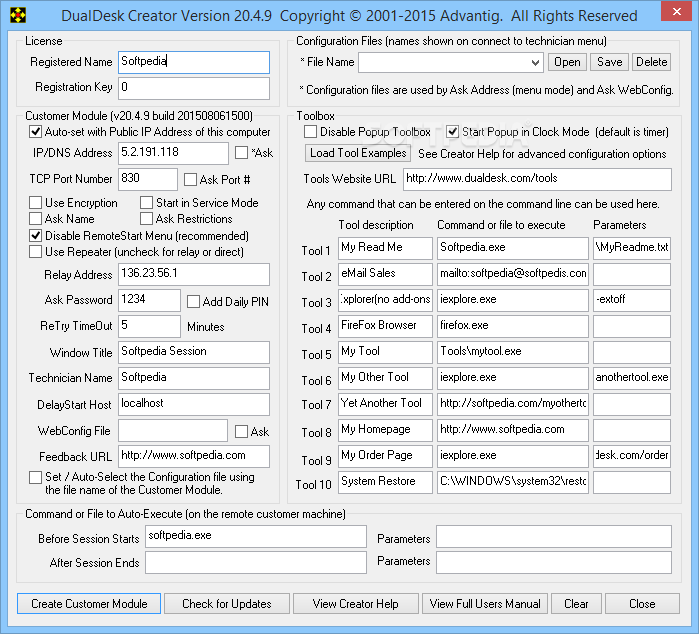Tick Add Daily PIN checkbox
The width and height of the screenshot is (699, 634).
(x=193, y=302)
